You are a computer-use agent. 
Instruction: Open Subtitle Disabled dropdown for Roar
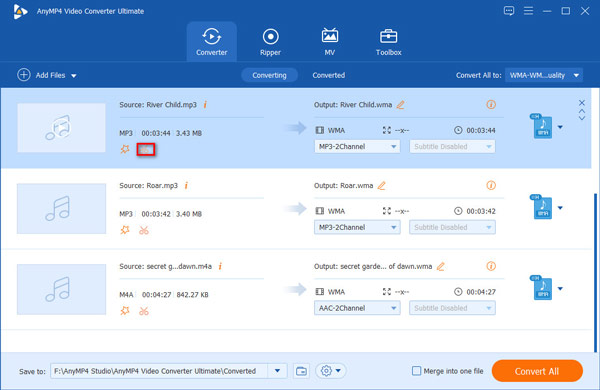pos(452,227)
